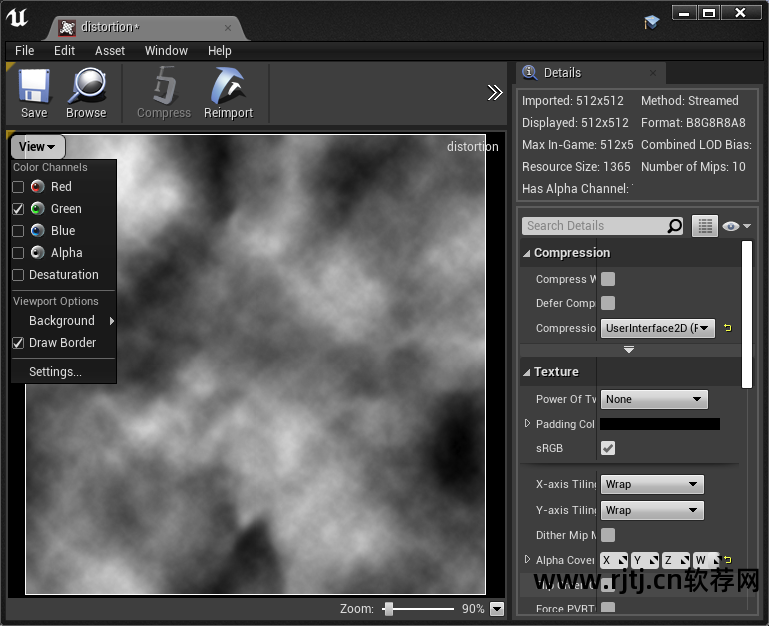This screenshot has width=769, height=626.
Task: Expand the Alpha Coverage property
Action: coord(527,559)
